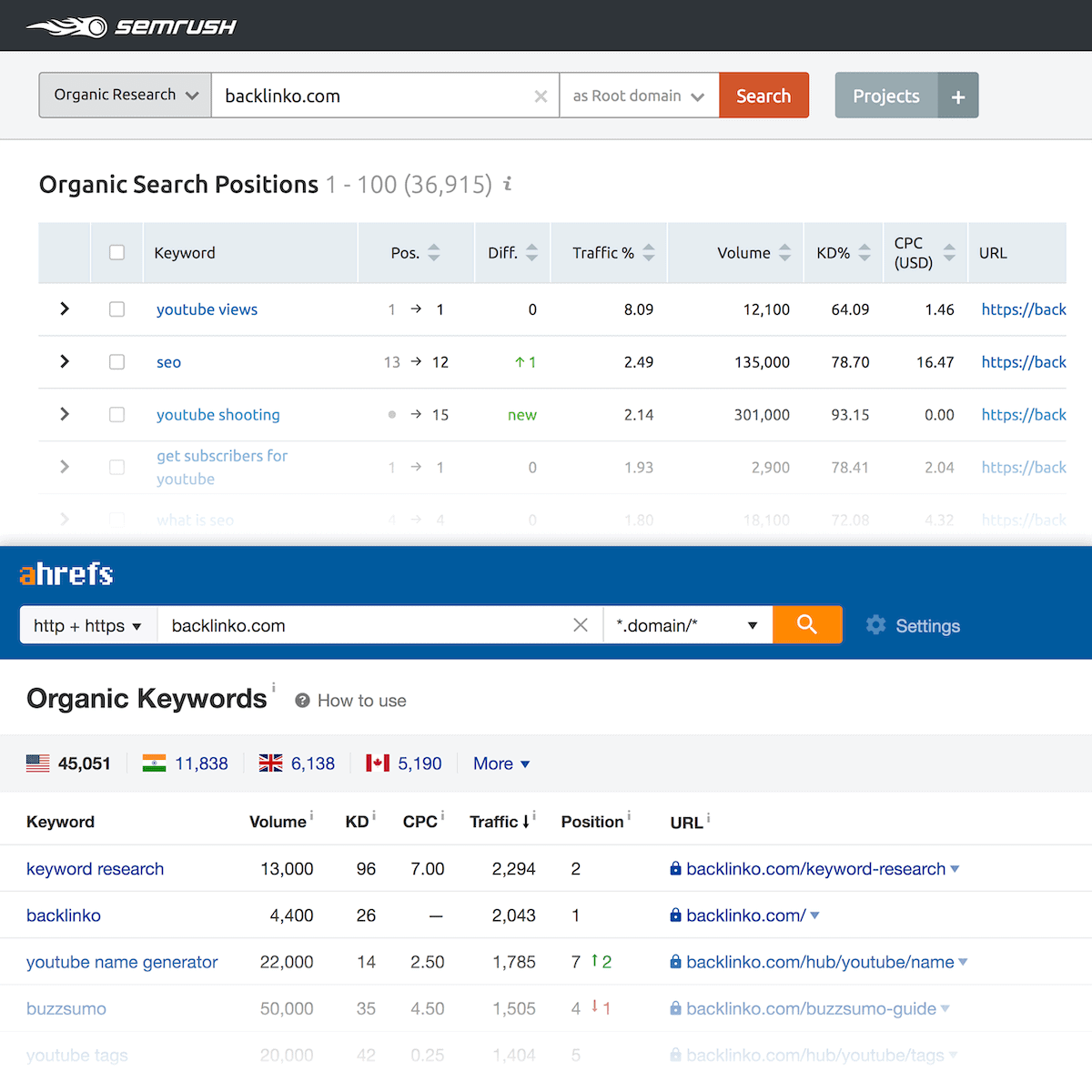Image resolution: width=1092 pixels, height=1092 pixels.
Task: Open the info icon next to Organic Search Positions
Action: pyautogui.click(x=508, y=184)
